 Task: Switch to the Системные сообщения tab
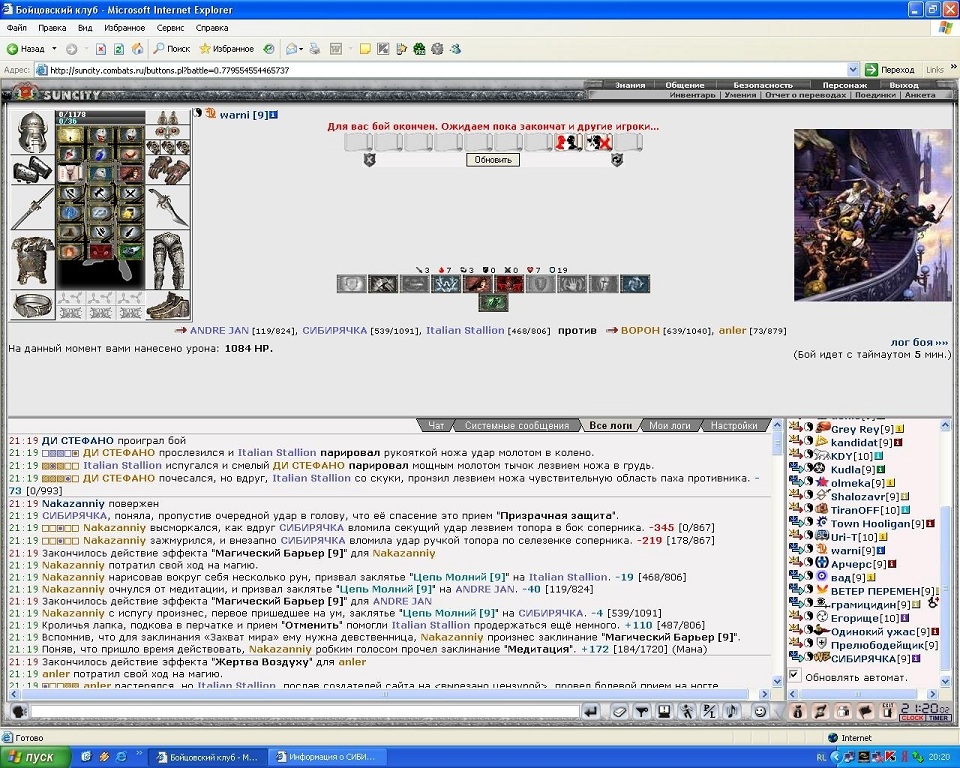point(517,425)
